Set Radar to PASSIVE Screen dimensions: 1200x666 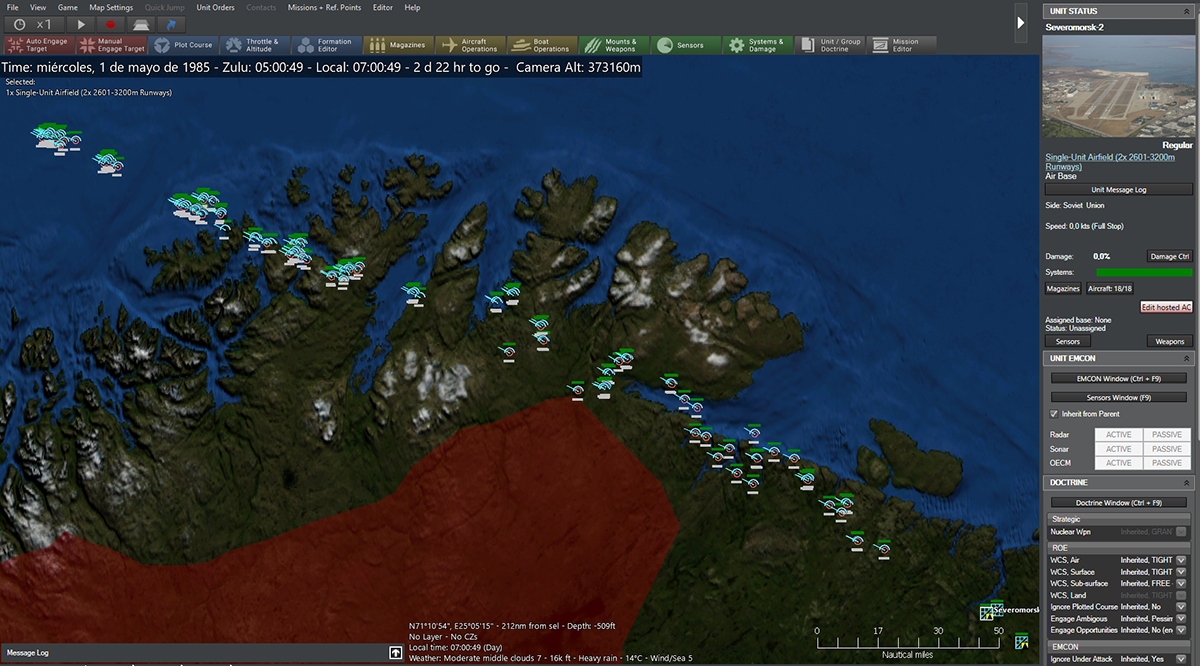pyautogui.click(x=1166, y=435)
